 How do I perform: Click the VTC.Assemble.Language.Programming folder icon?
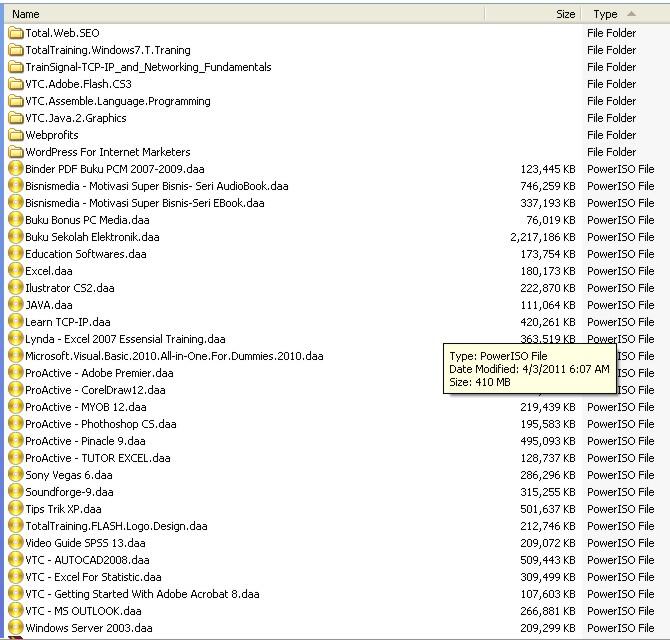point(16,101)
